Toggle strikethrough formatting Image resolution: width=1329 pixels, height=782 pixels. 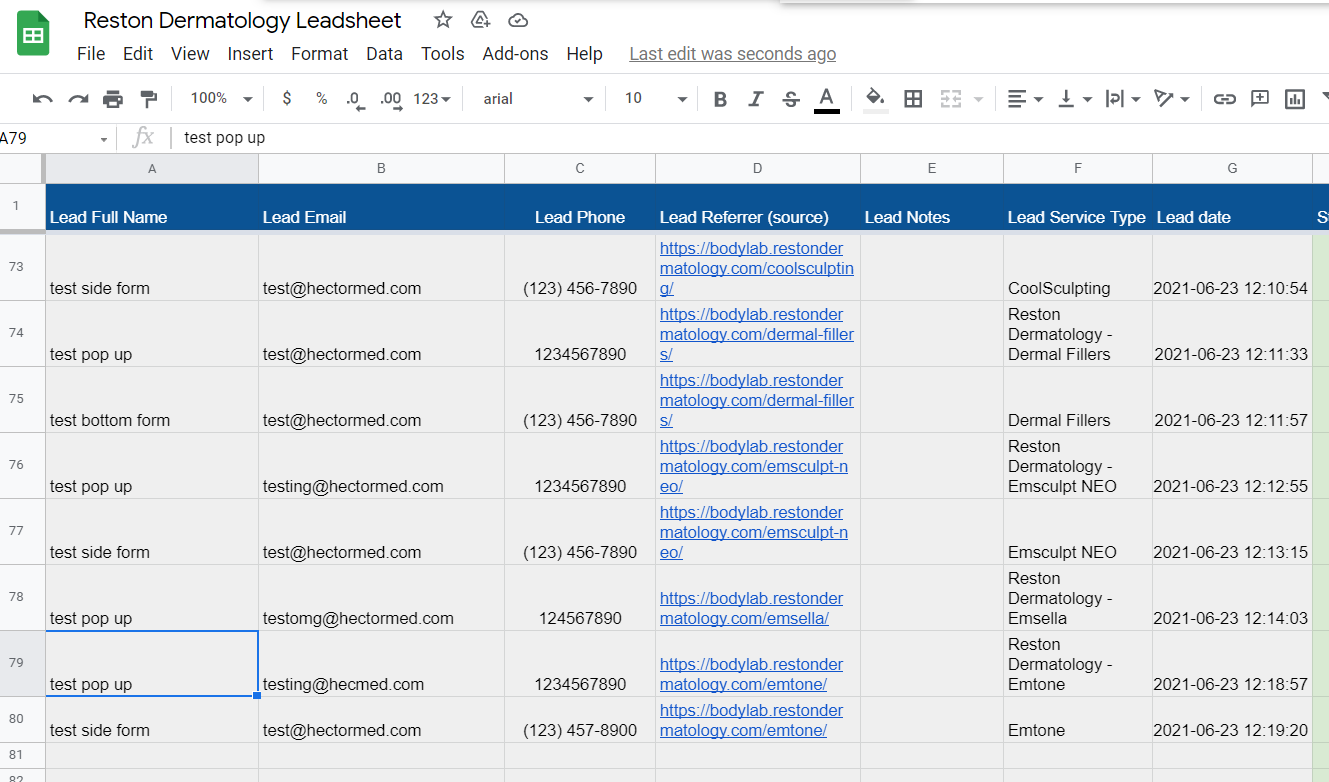[x=791, y=99]
